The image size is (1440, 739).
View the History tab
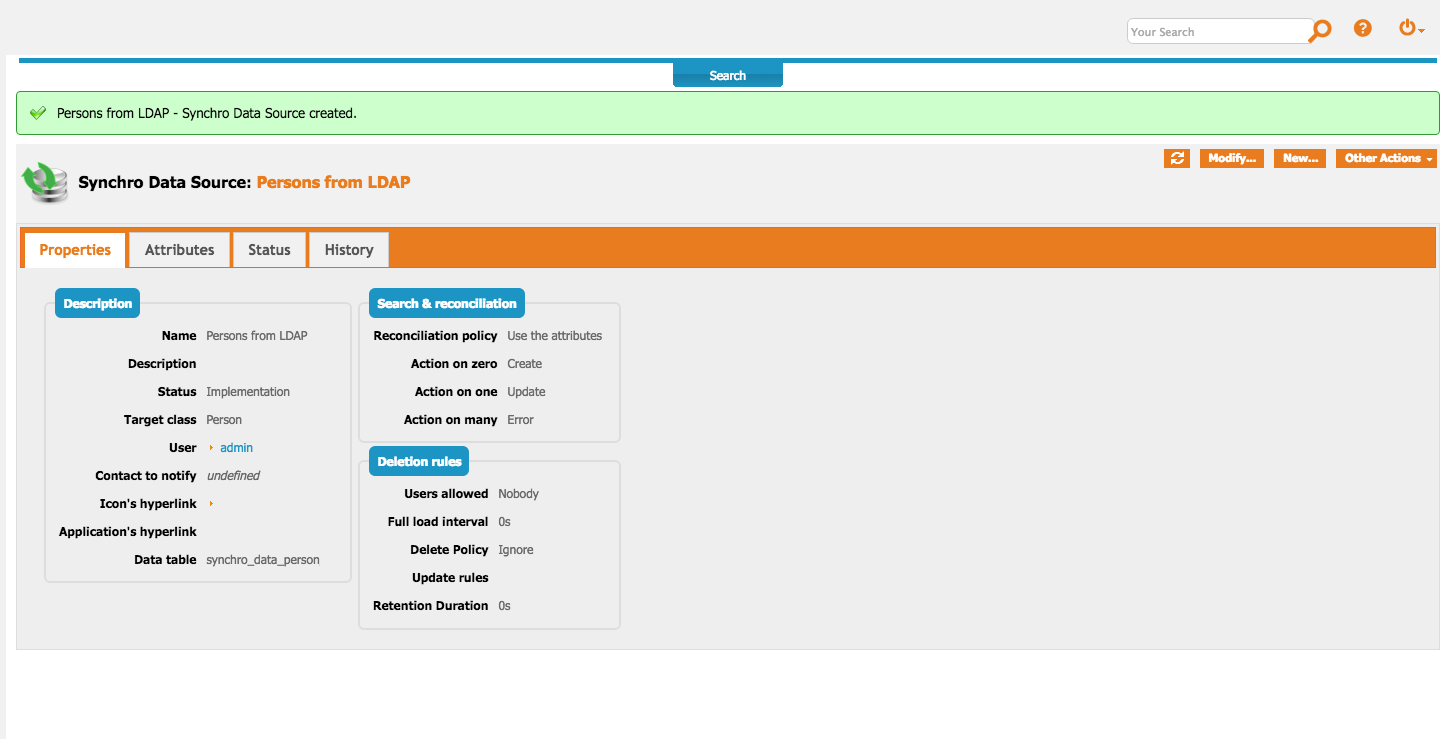(348, 250)
